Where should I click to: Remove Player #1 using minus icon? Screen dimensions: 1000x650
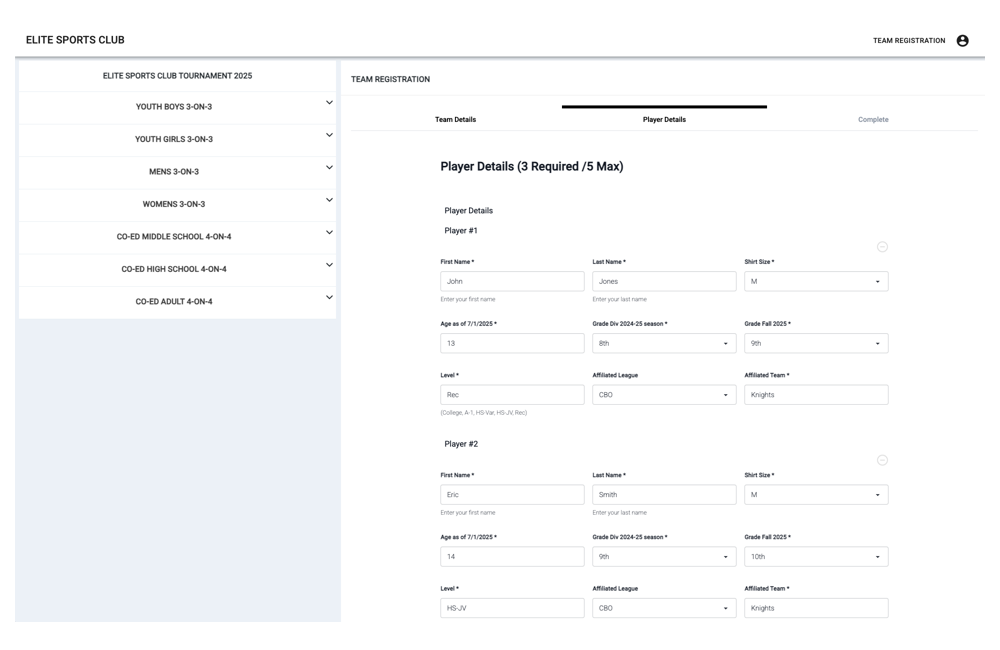(x=882, y=247)
